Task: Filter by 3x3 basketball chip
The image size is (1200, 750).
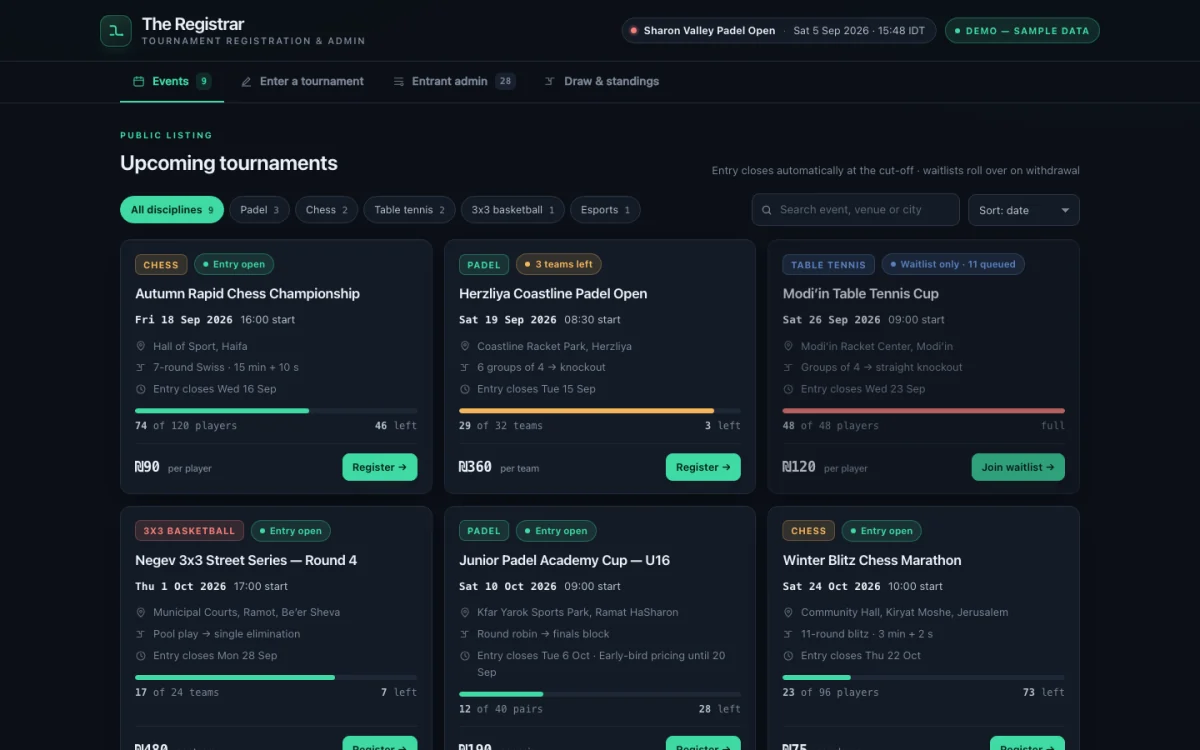Action: coord(513,210)
